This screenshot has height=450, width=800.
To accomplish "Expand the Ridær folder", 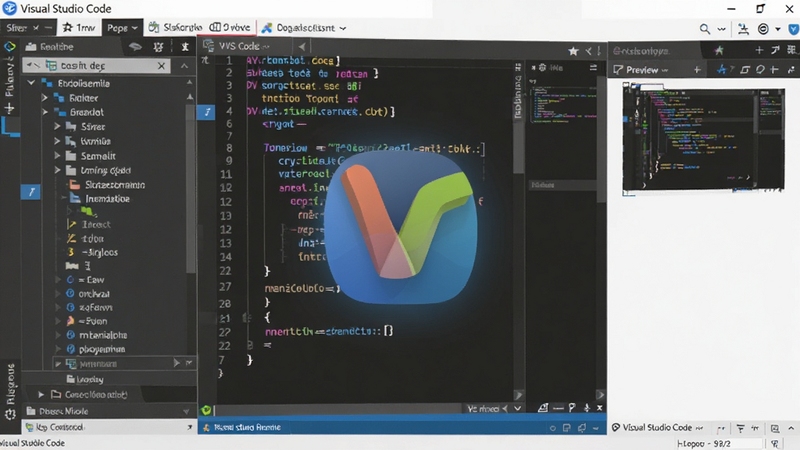I will pos(45,97).
